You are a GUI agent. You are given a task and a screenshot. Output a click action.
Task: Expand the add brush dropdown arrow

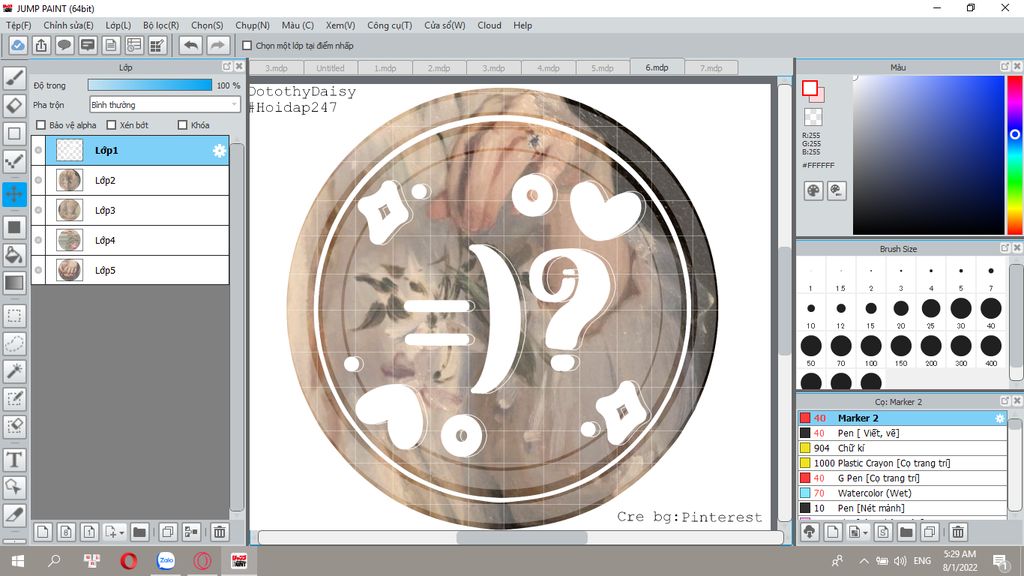pos(865,533)
